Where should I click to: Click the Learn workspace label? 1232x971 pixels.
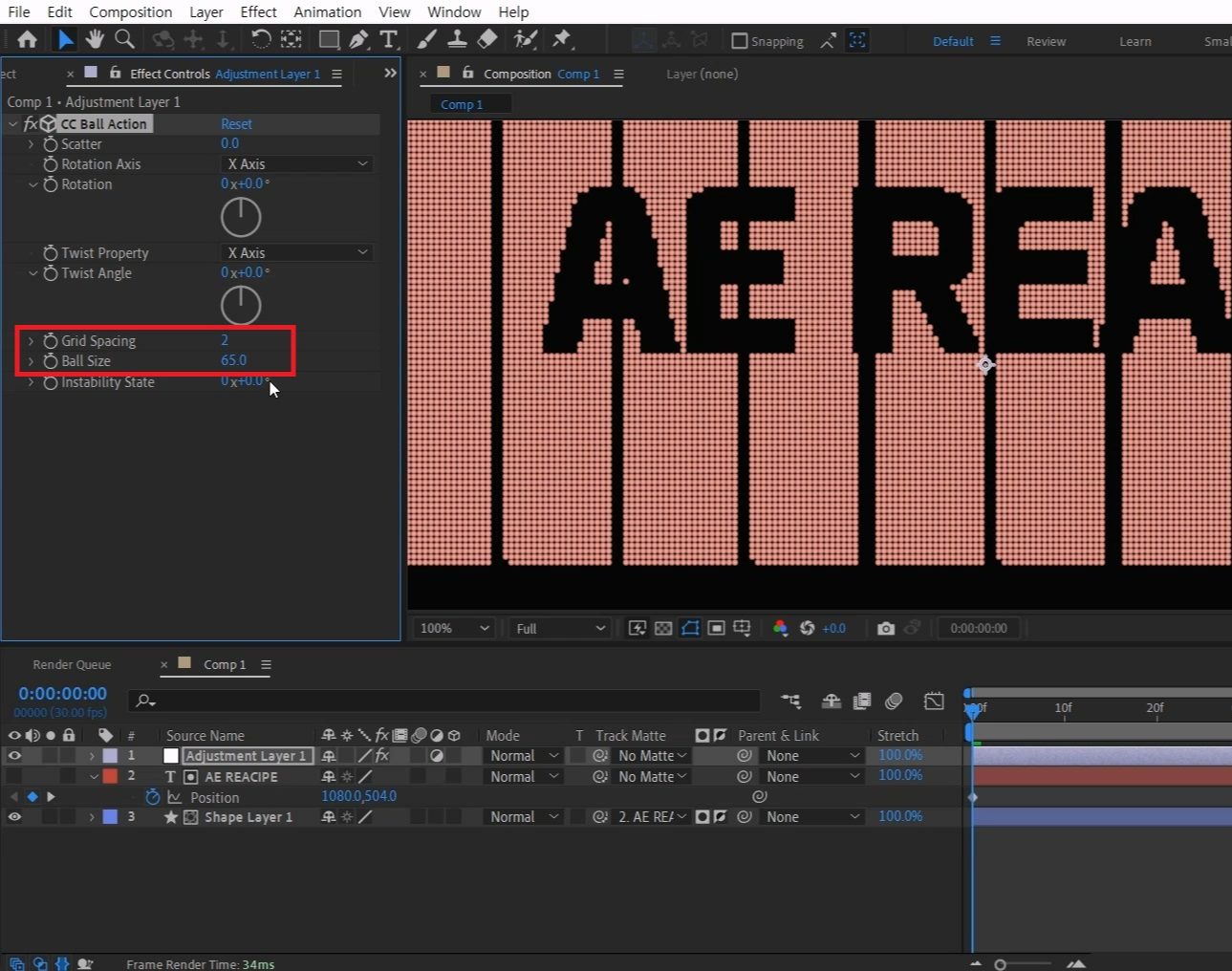coord(1135,41)
